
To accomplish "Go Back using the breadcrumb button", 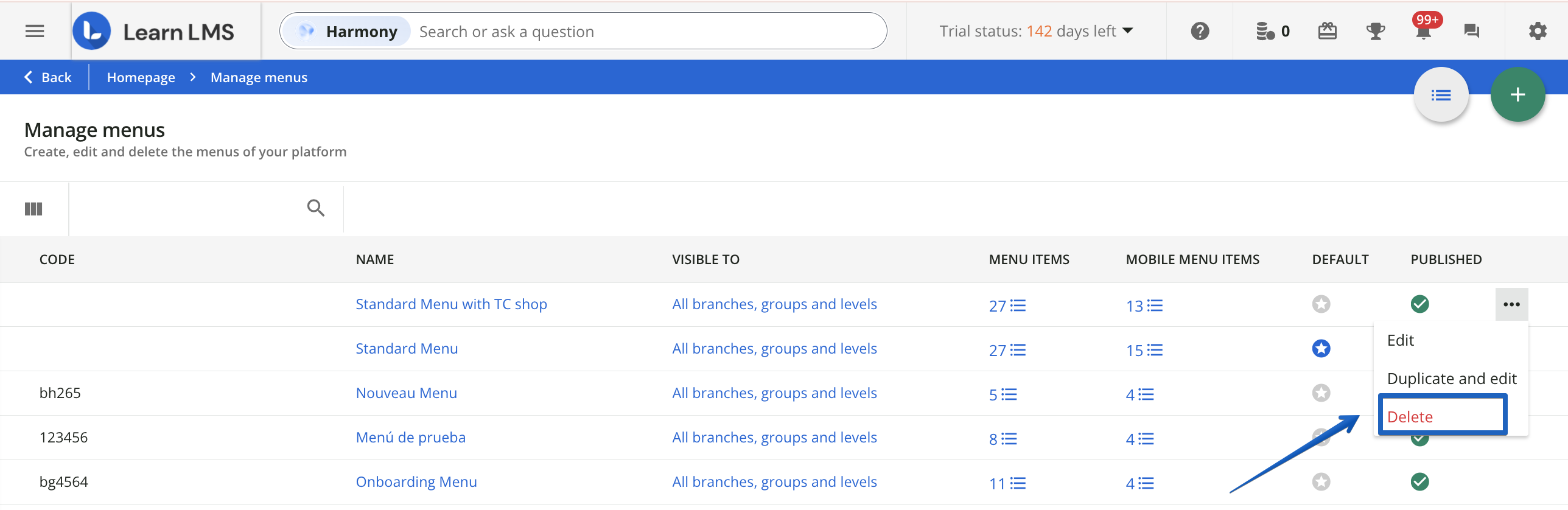I will point(48,77).
